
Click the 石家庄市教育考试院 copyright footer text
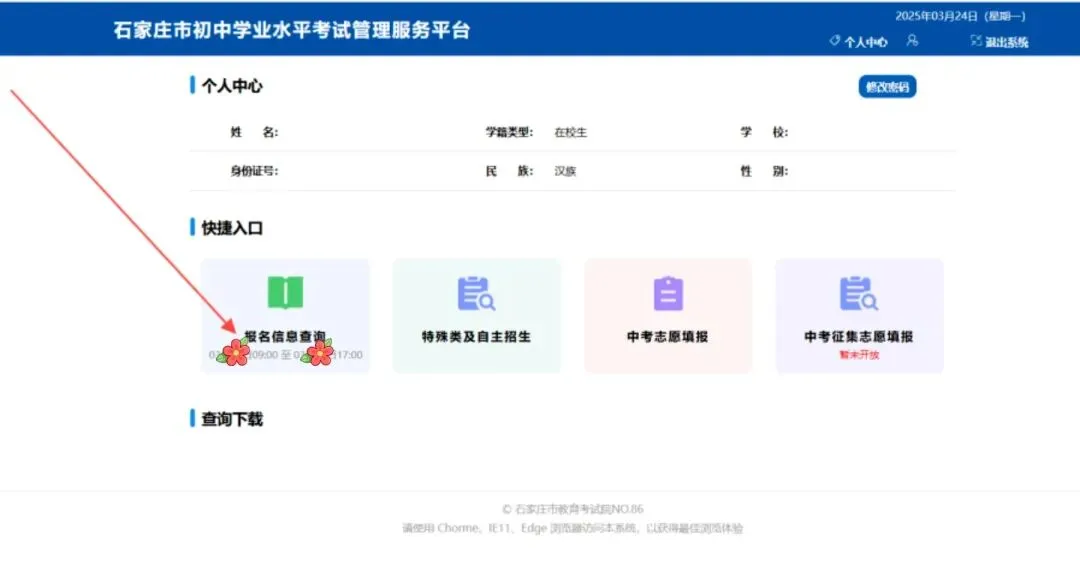coord(572,509)
